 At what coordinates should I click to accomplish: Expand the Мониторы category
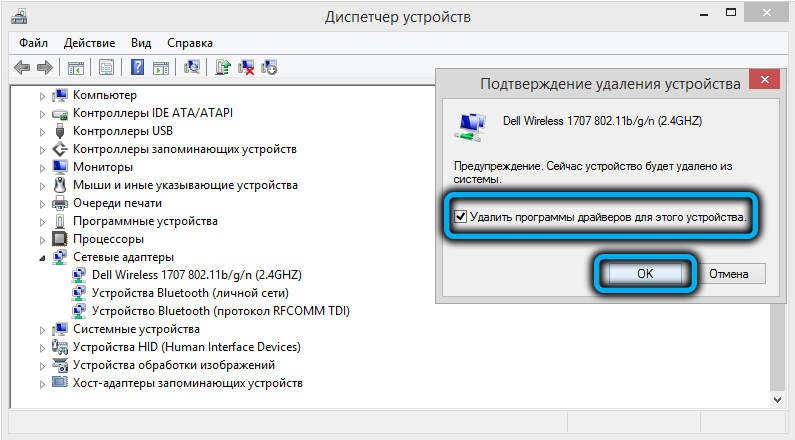tap(42, 167)
